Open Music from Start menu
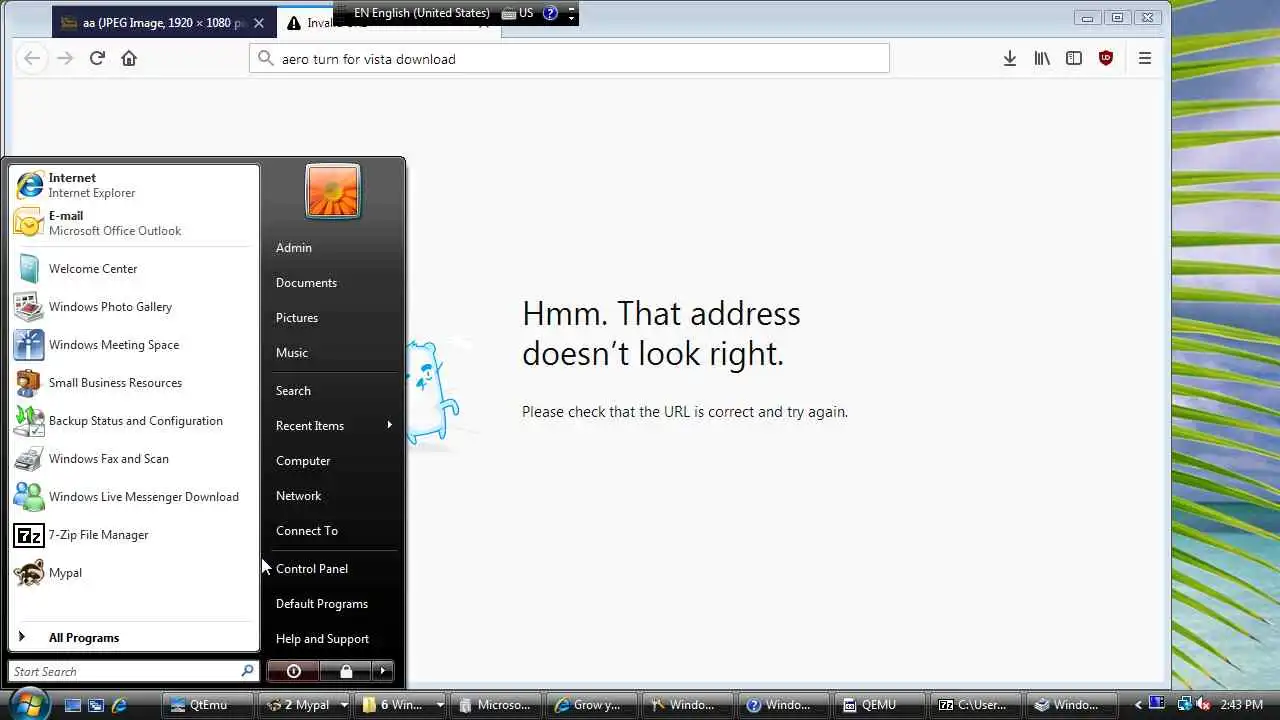 pos(334,353)
